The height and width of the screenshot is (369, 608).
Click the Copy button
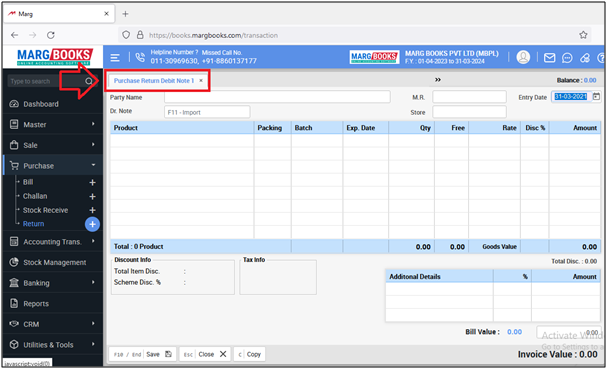tap(249, 354)
